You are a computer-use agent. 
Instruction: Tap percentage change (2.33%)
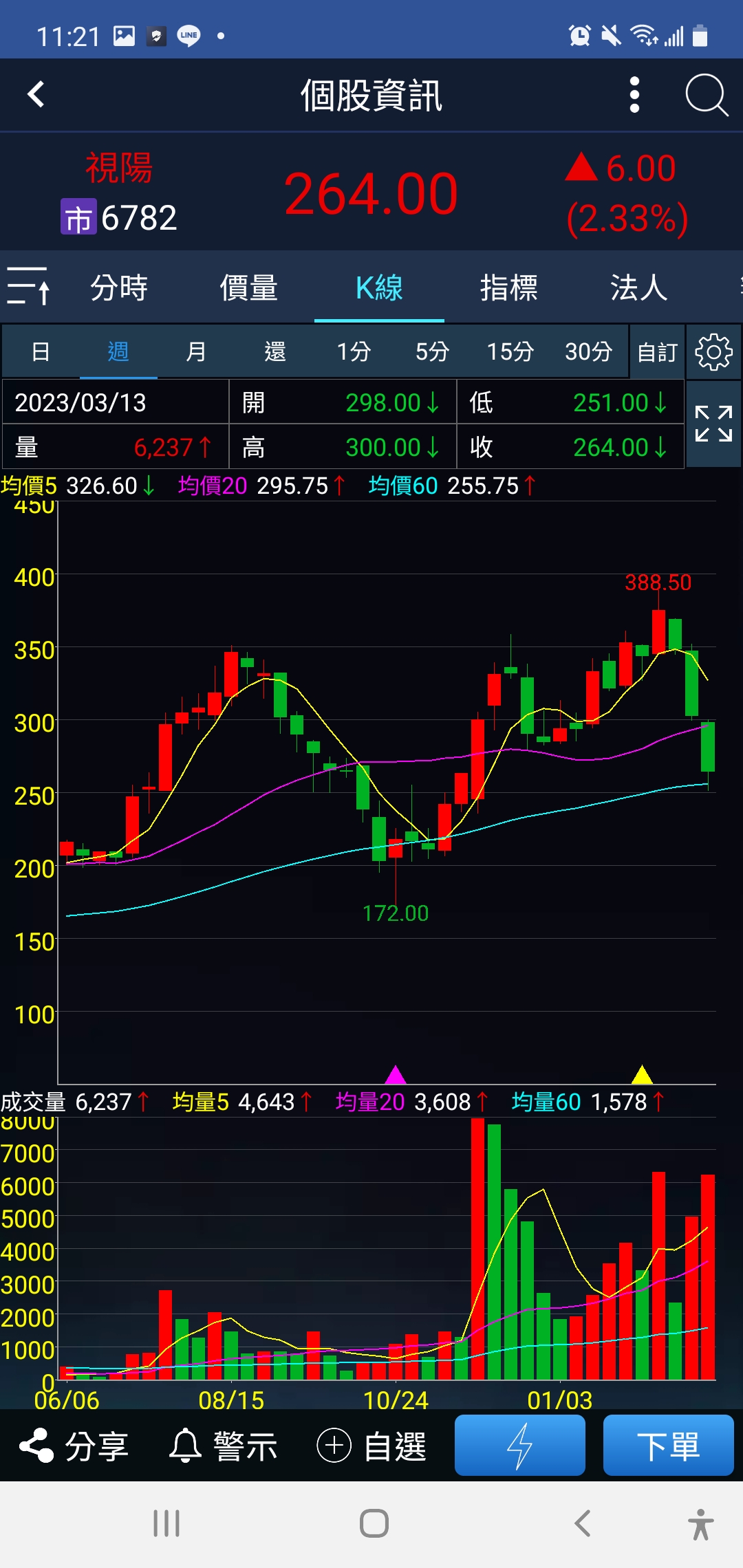point(627,219)
